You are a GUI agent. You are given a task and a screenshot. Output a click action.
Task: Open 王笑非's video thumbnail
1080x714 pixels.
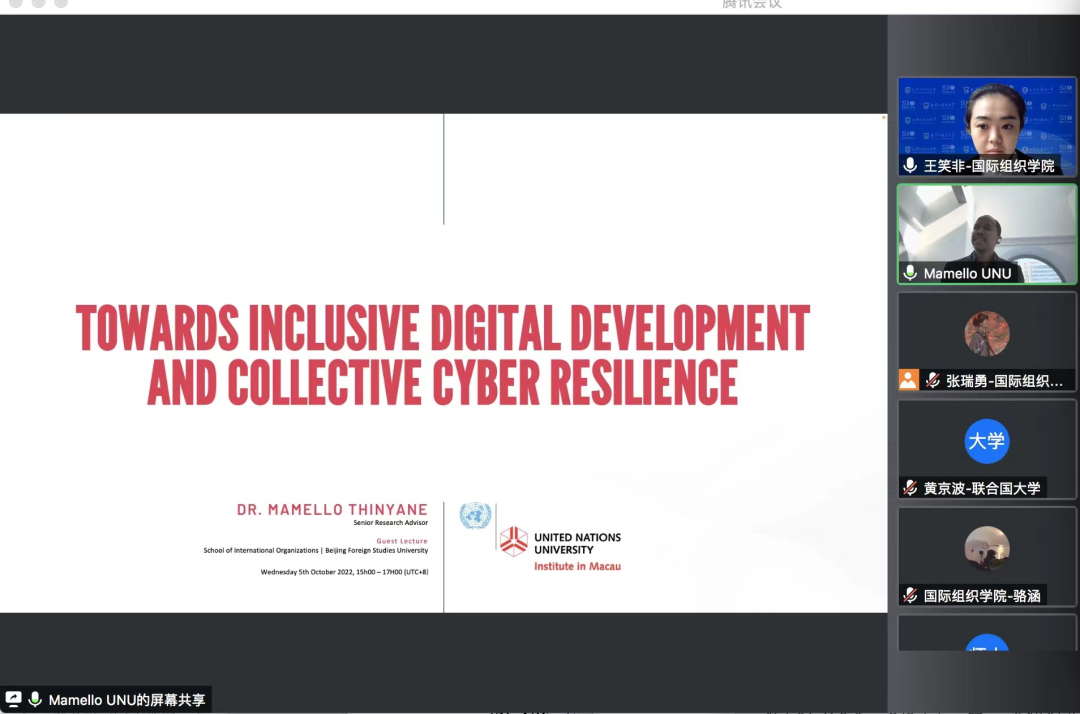986,118
